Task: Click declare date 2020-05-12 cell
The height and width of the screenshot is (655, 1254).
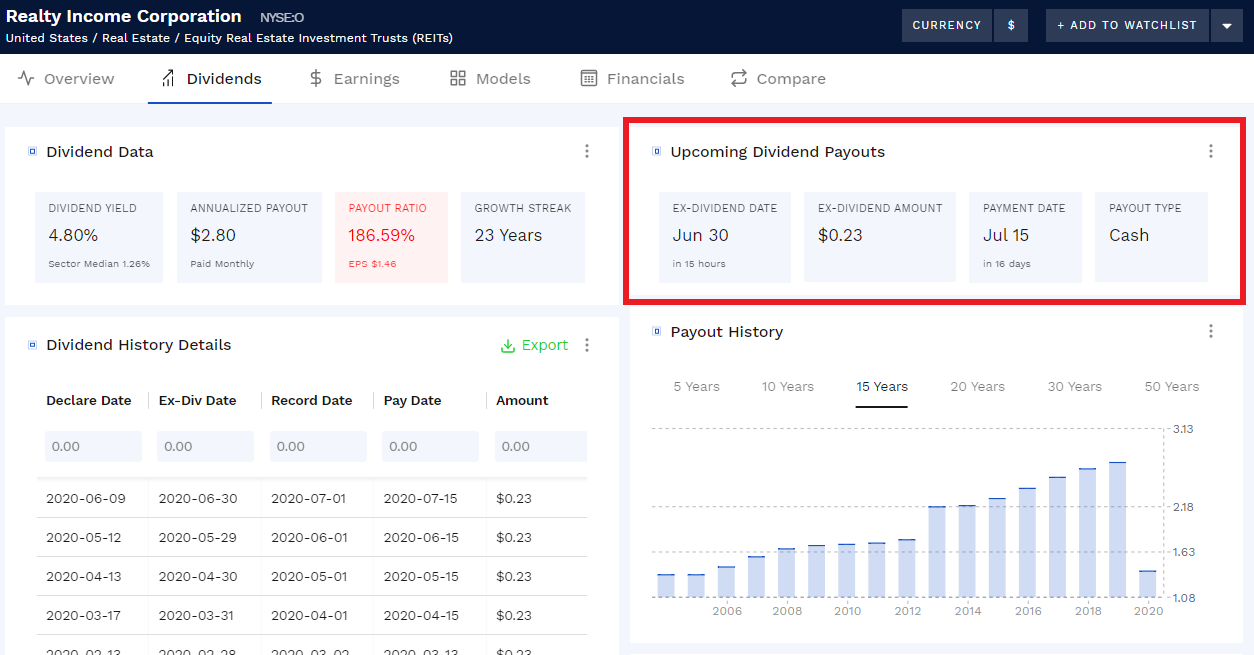Action: [x=84, y=537]
